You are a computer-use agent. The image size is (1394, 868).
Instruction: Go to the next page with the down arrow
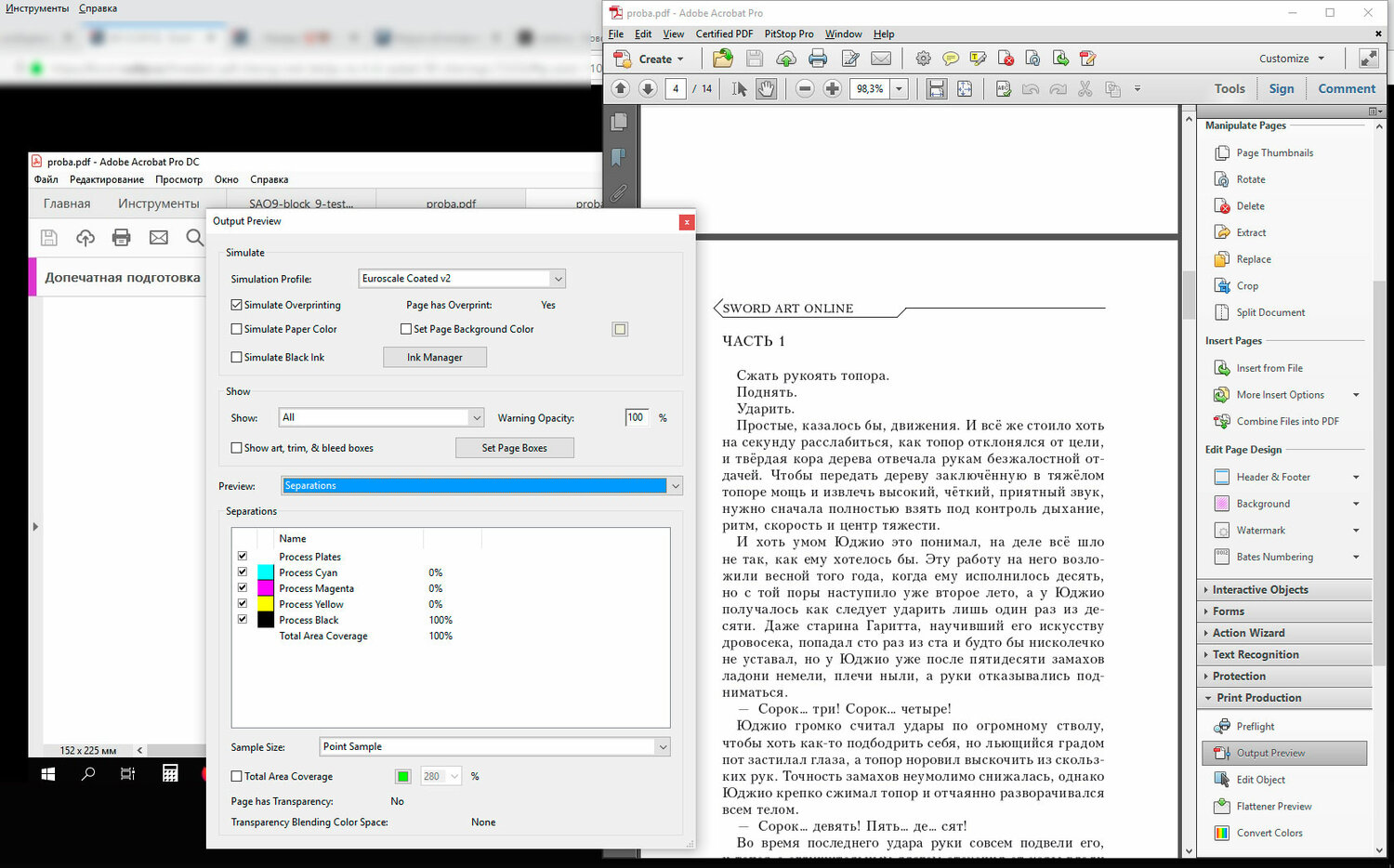click(x=649, y=88)
